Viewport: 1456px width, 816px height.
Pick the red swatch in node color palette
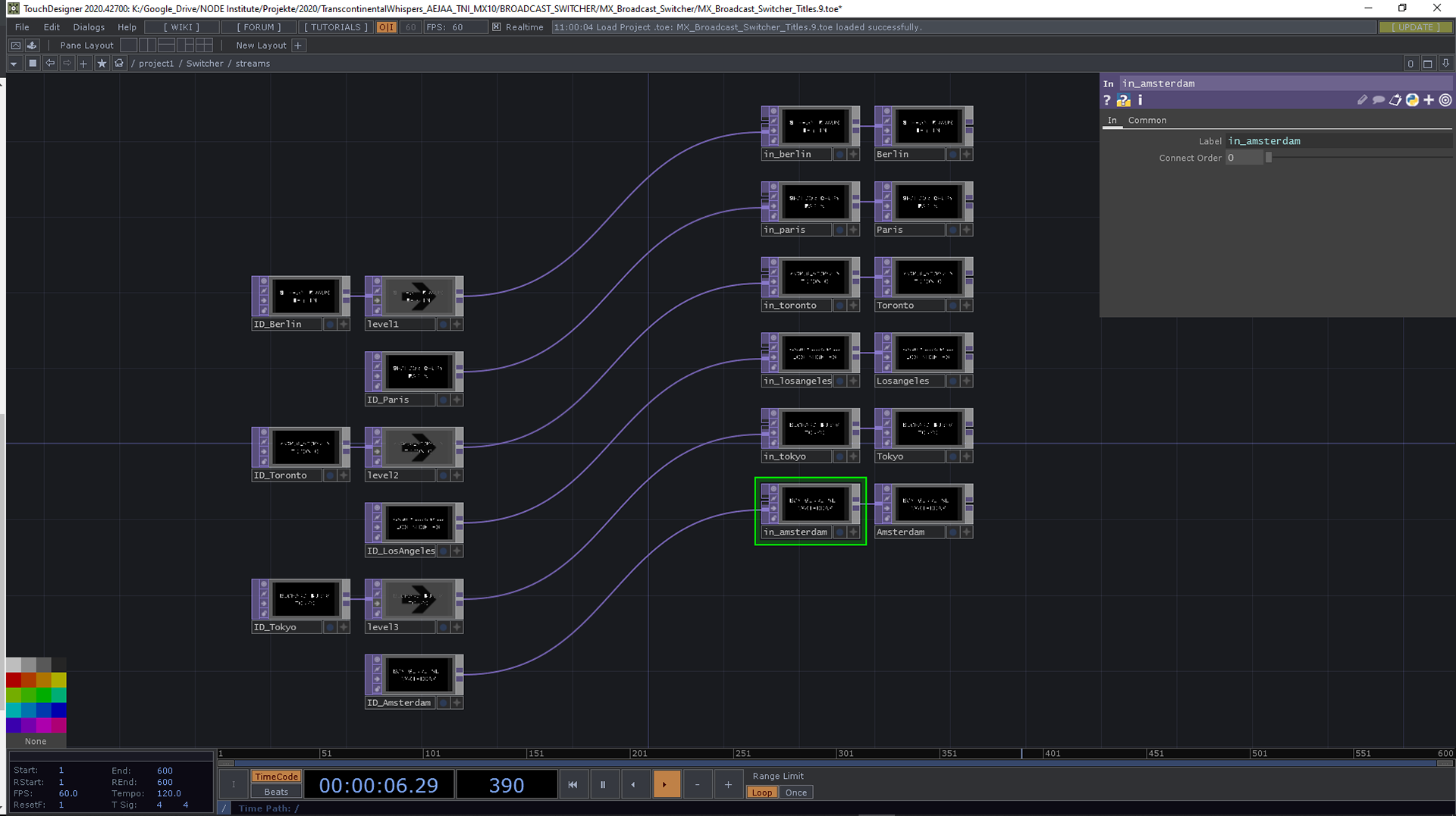click(x=14, y=680)
